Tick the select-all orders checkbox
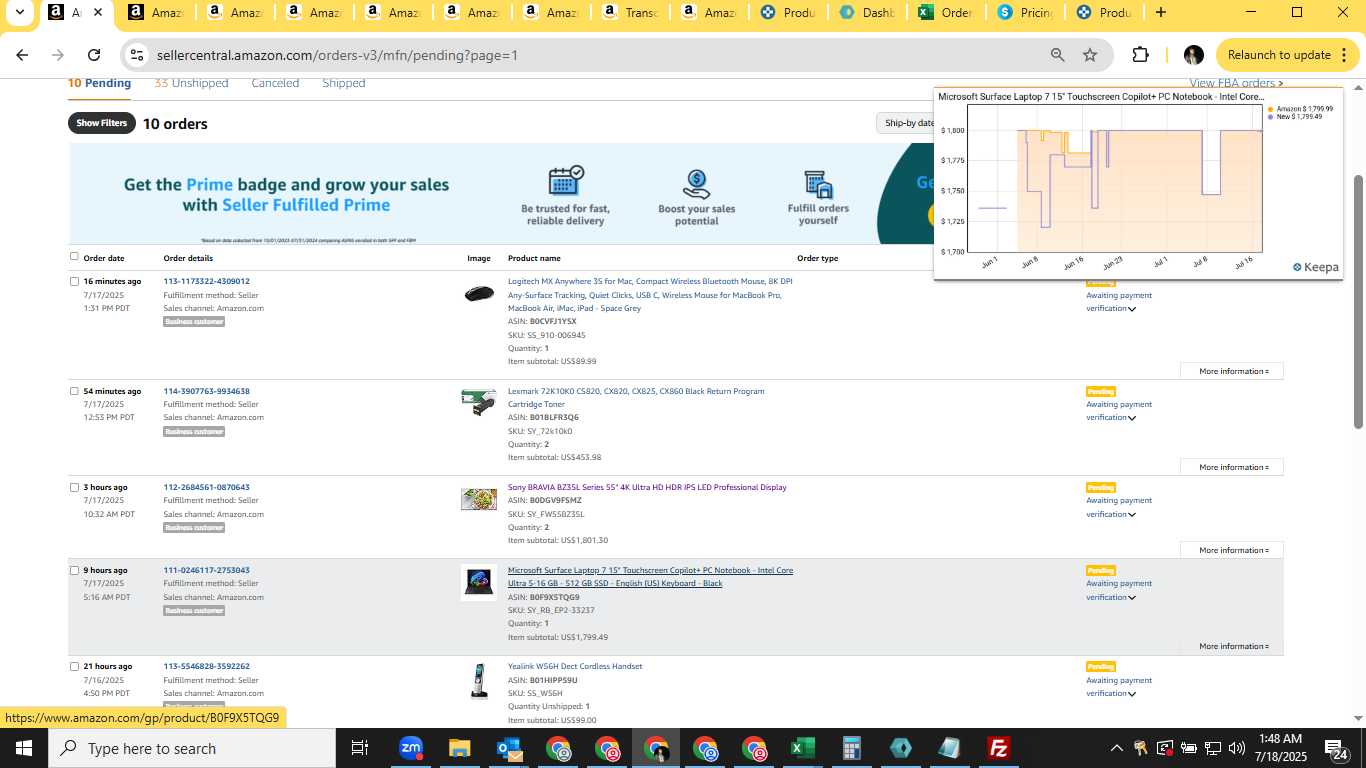This screenshot has width=1366, height=768. [74, 257]
